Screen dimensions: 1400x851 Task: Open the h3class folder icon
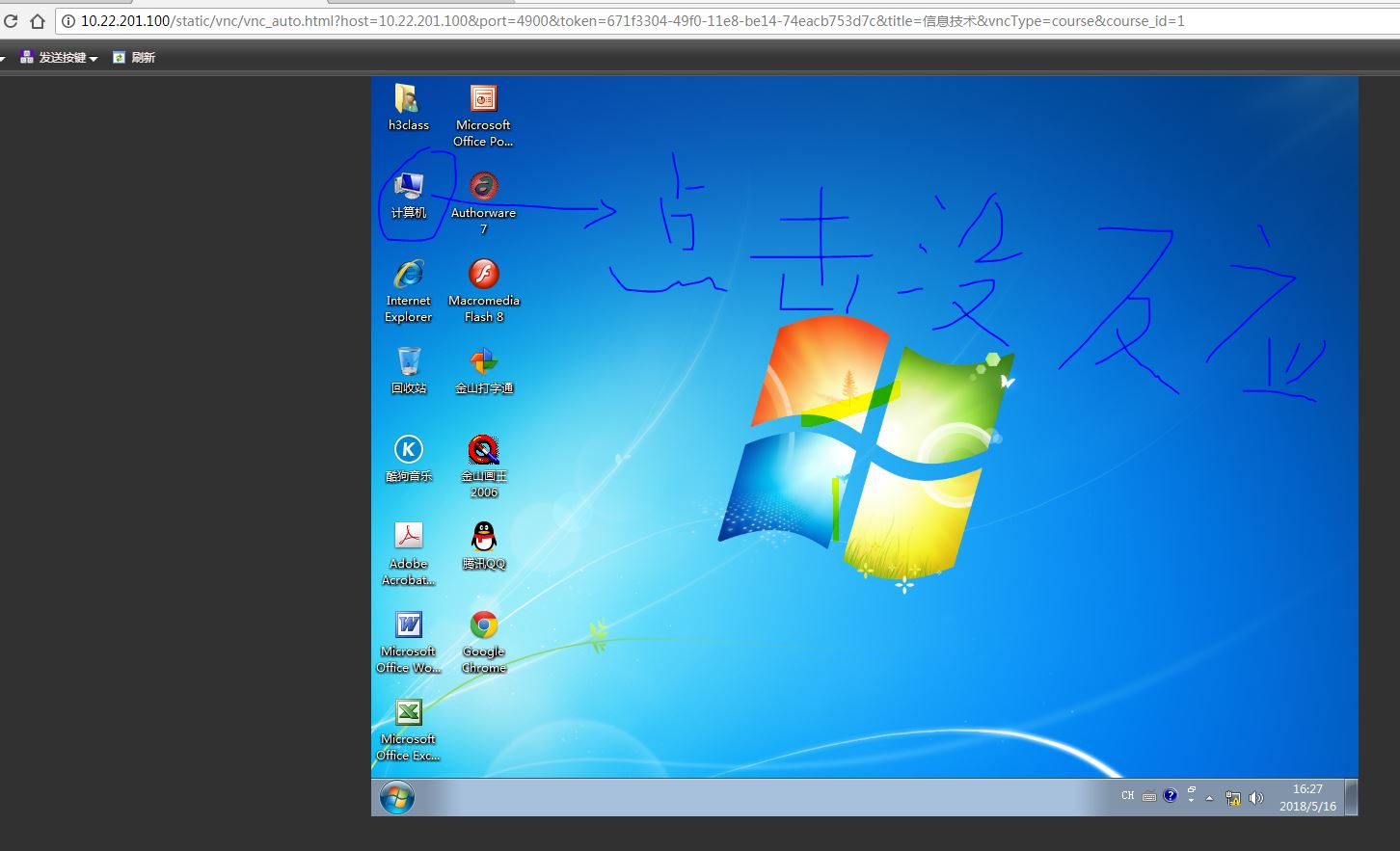pos(408,107)
